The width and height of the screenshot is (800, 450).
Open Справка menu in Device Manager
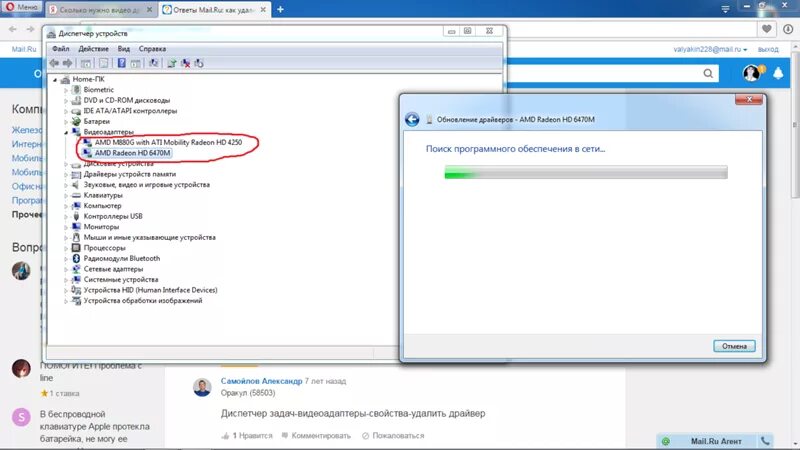(152, 49)
